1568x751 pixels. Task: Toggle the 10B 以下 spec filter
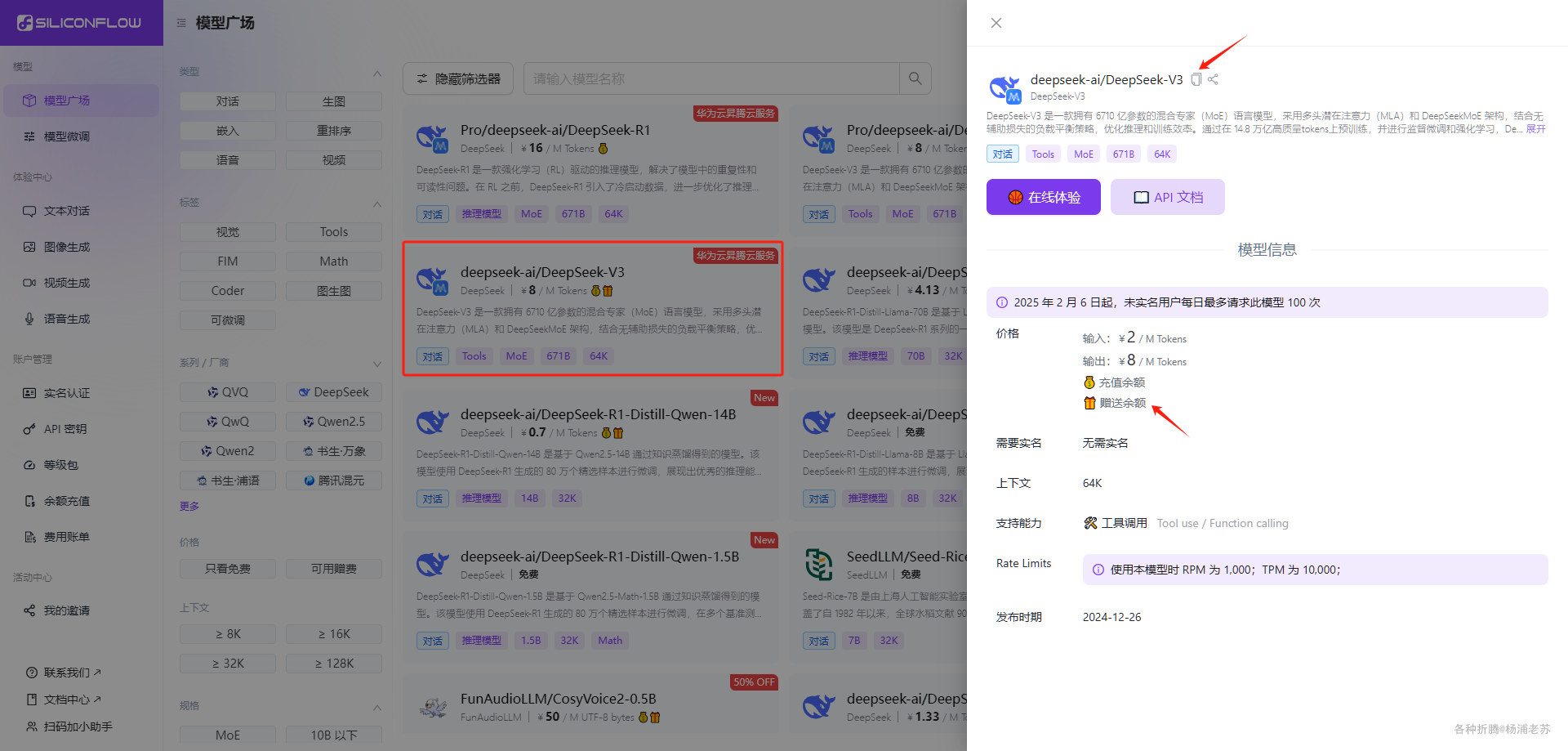click(334, 735)
